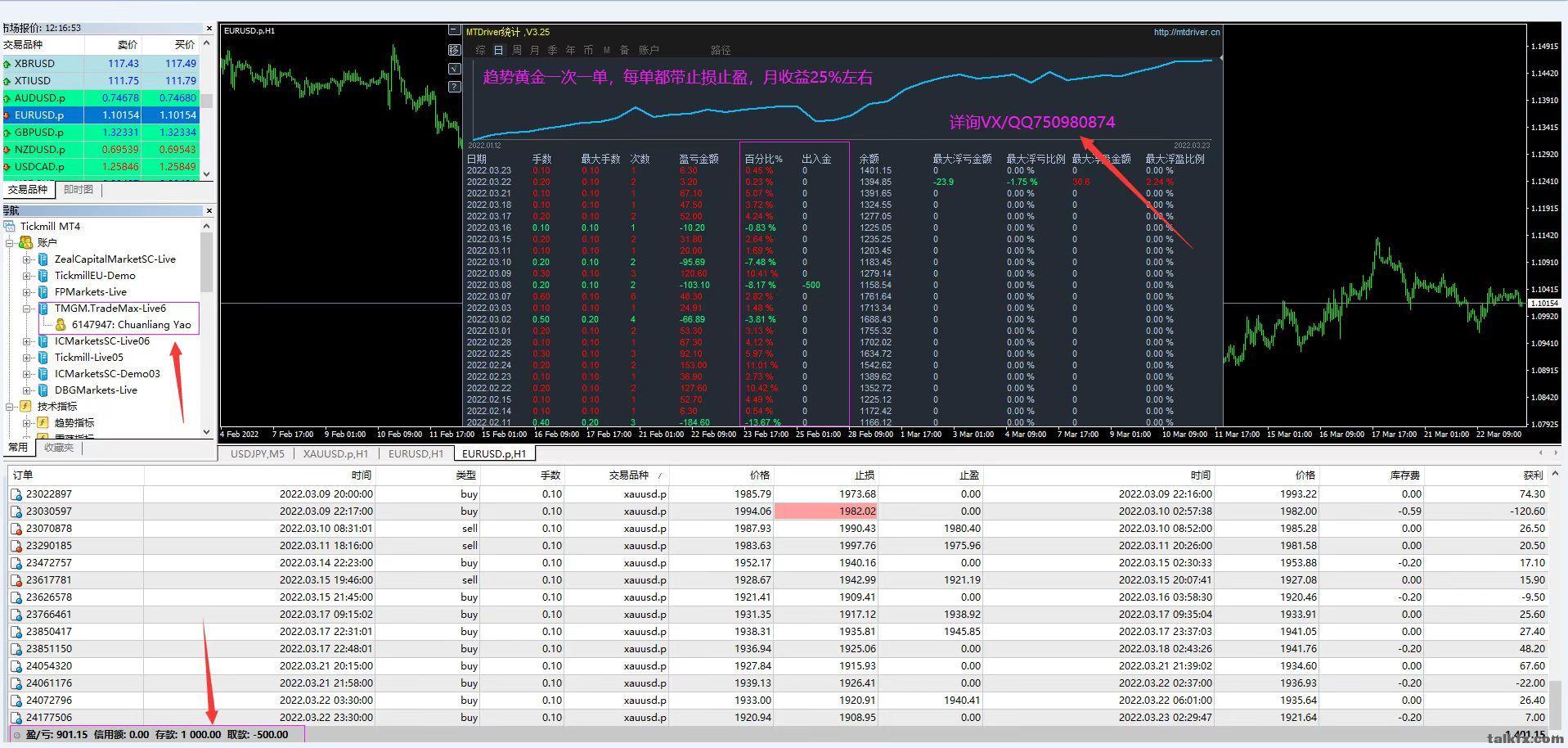Click order 23022897 document icon
Screen dimensions: 1568x748
click(16, 494)
